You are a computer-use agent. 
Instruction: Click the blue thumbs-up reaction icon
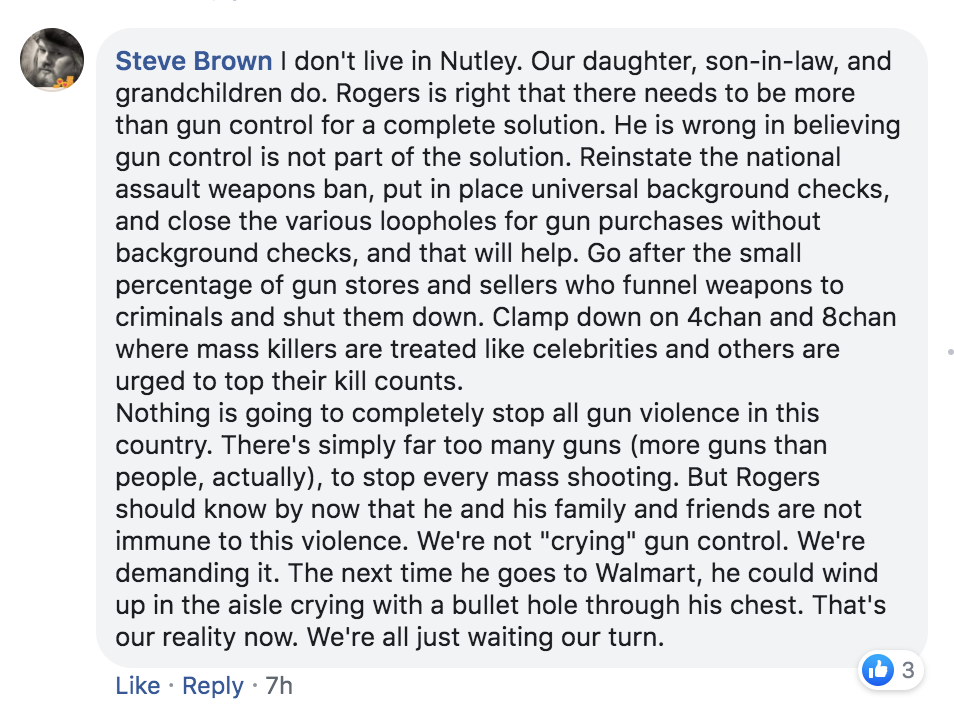coord(878,670)
